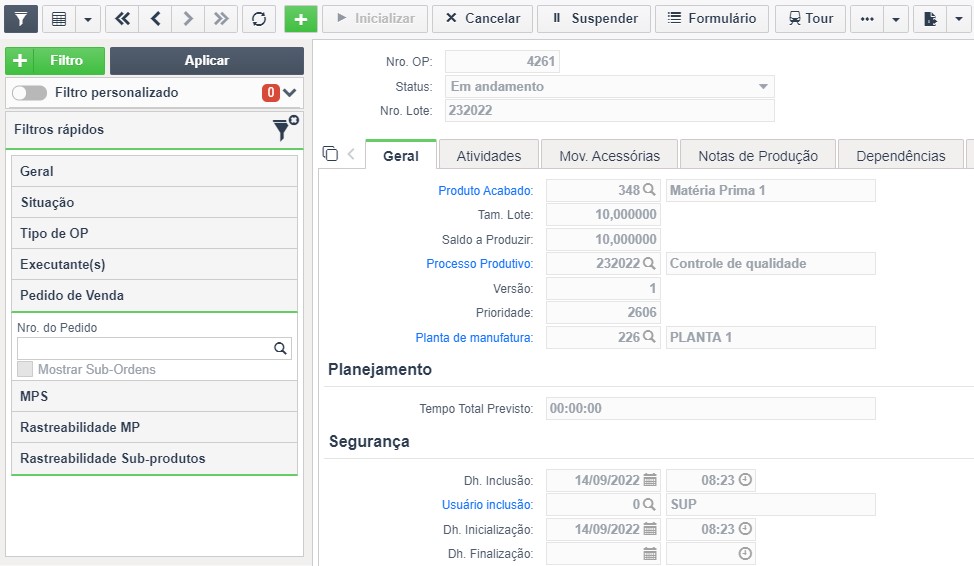Add new production order with green plus
Image resolution: width=974 pixels, height=566 pixels.
pyautogui.click(x=301, y=19)
